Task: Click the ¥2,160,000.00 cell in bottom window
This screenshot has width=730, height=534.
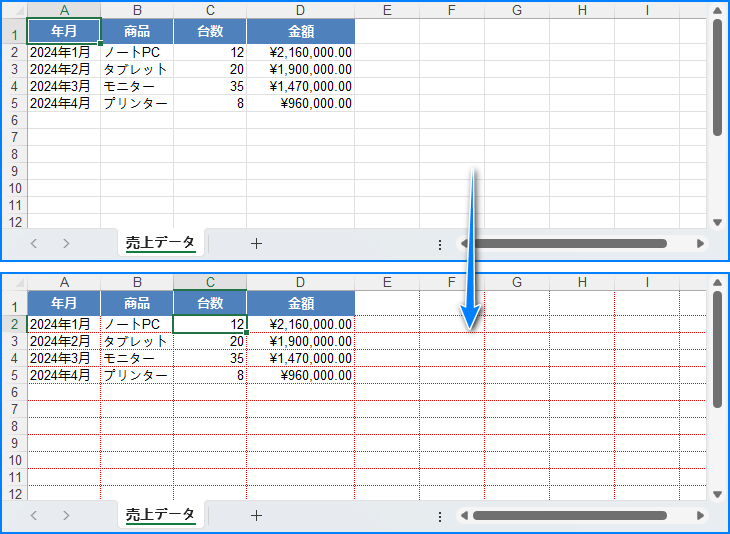Action: click(x=301, y=324)
